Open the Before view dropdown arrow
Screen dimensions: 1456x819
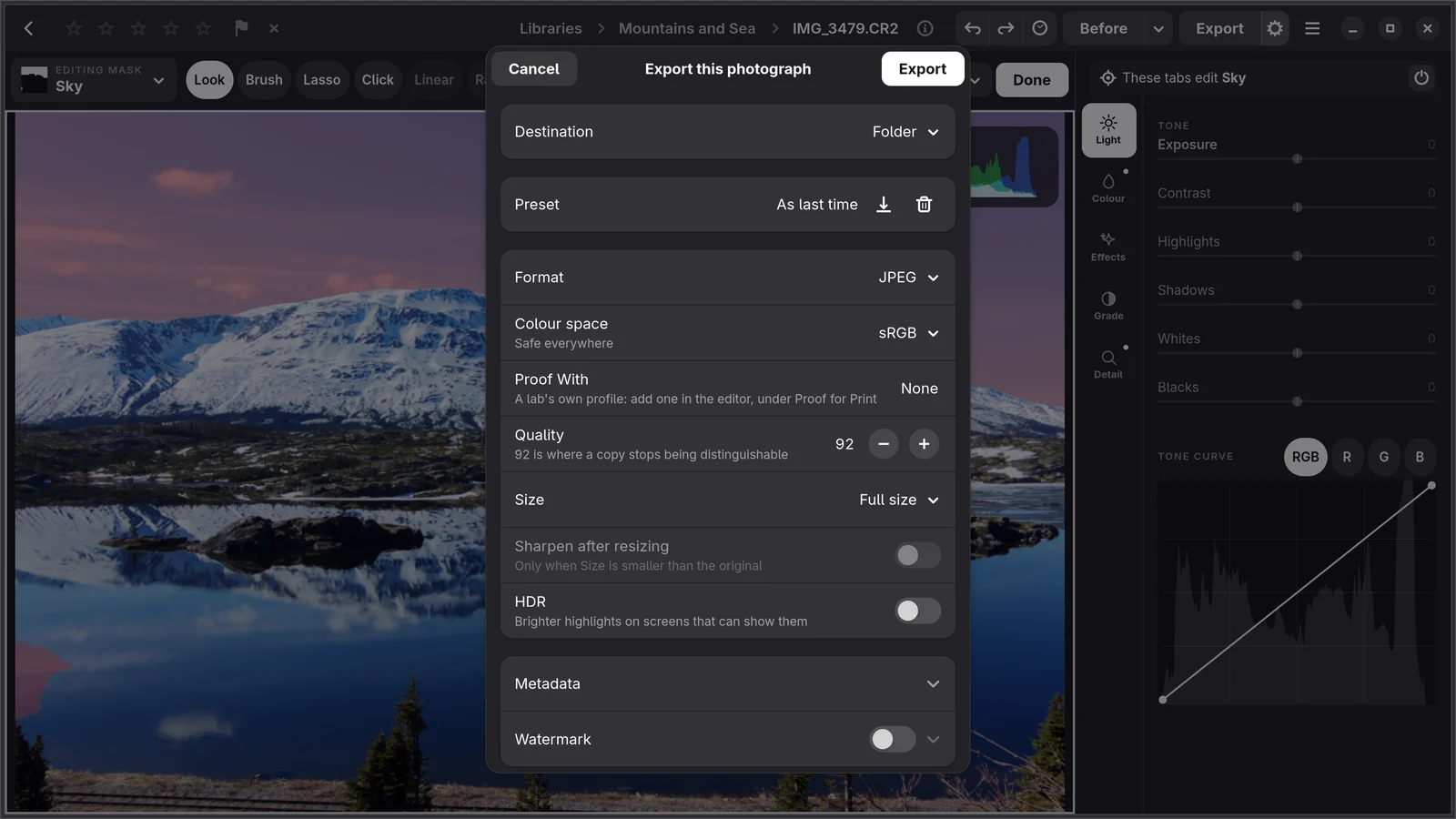(x=1158, y=28)
